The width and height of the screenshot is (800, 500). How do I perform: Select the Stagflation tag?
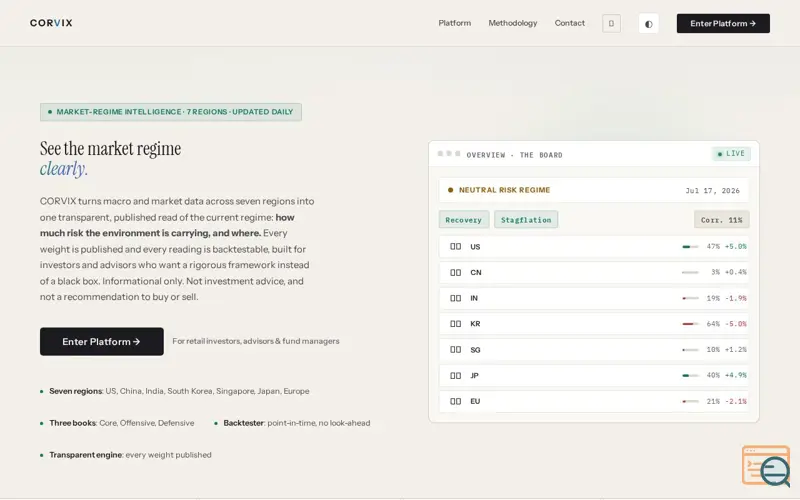point(526,220)
